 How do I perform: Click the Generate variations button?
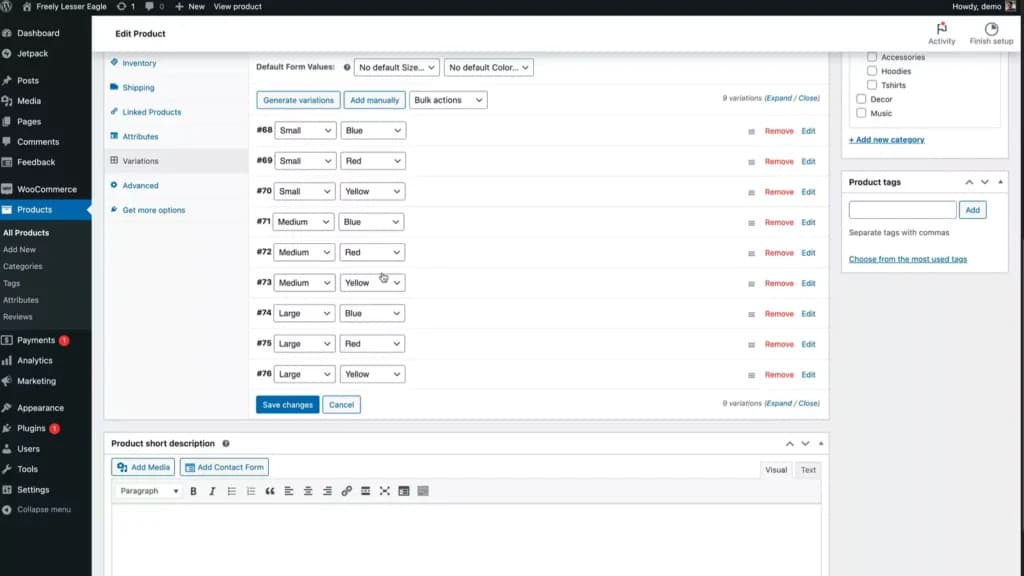click(x=298, y=100)
